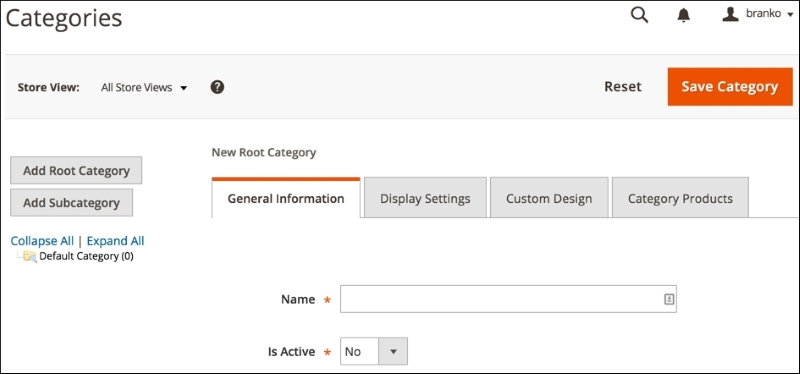800x374 pixels.
Task: Switch to the General Information tab
Action: pos(286,198)
